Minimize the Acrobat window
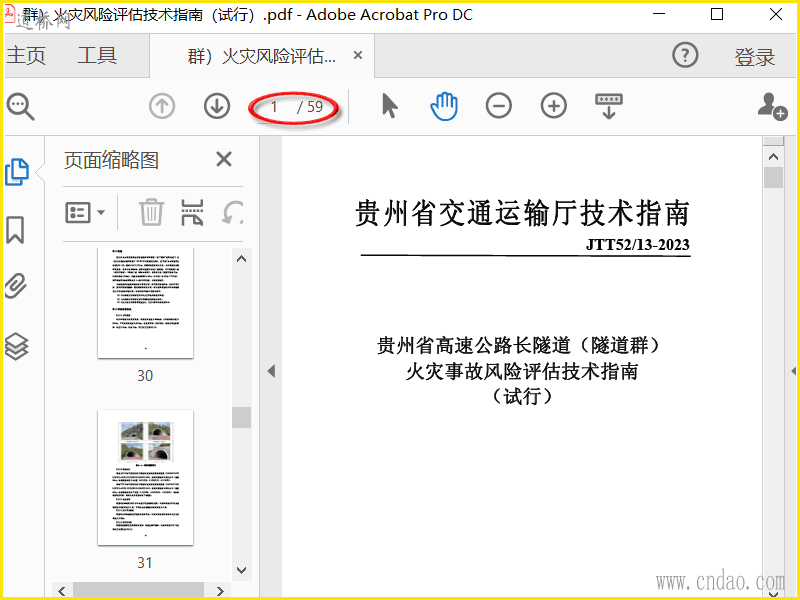Screen dimensions: 800x600 pos(659,14)
